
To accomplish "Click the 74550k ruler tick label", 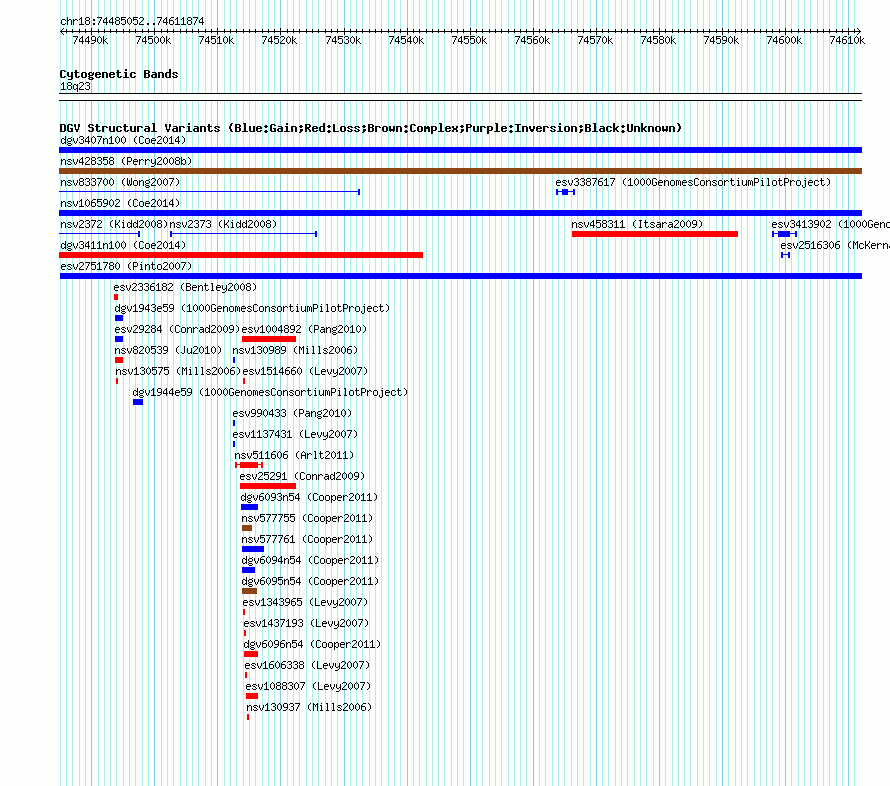I will (x=469, y=40).
